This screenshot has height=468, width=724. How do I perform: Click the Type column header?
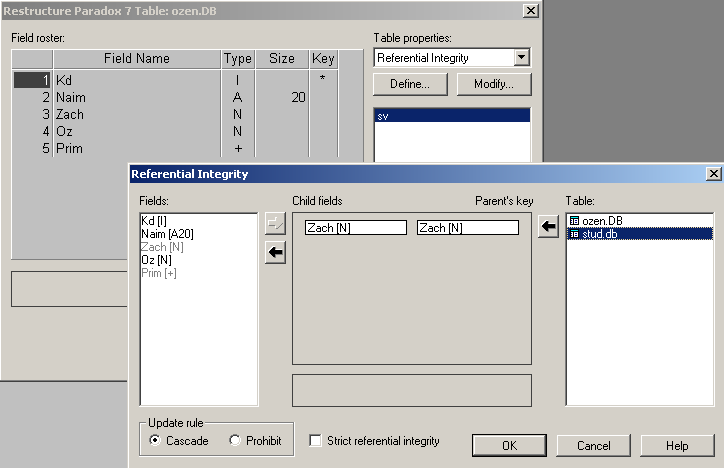pos(238,59)
